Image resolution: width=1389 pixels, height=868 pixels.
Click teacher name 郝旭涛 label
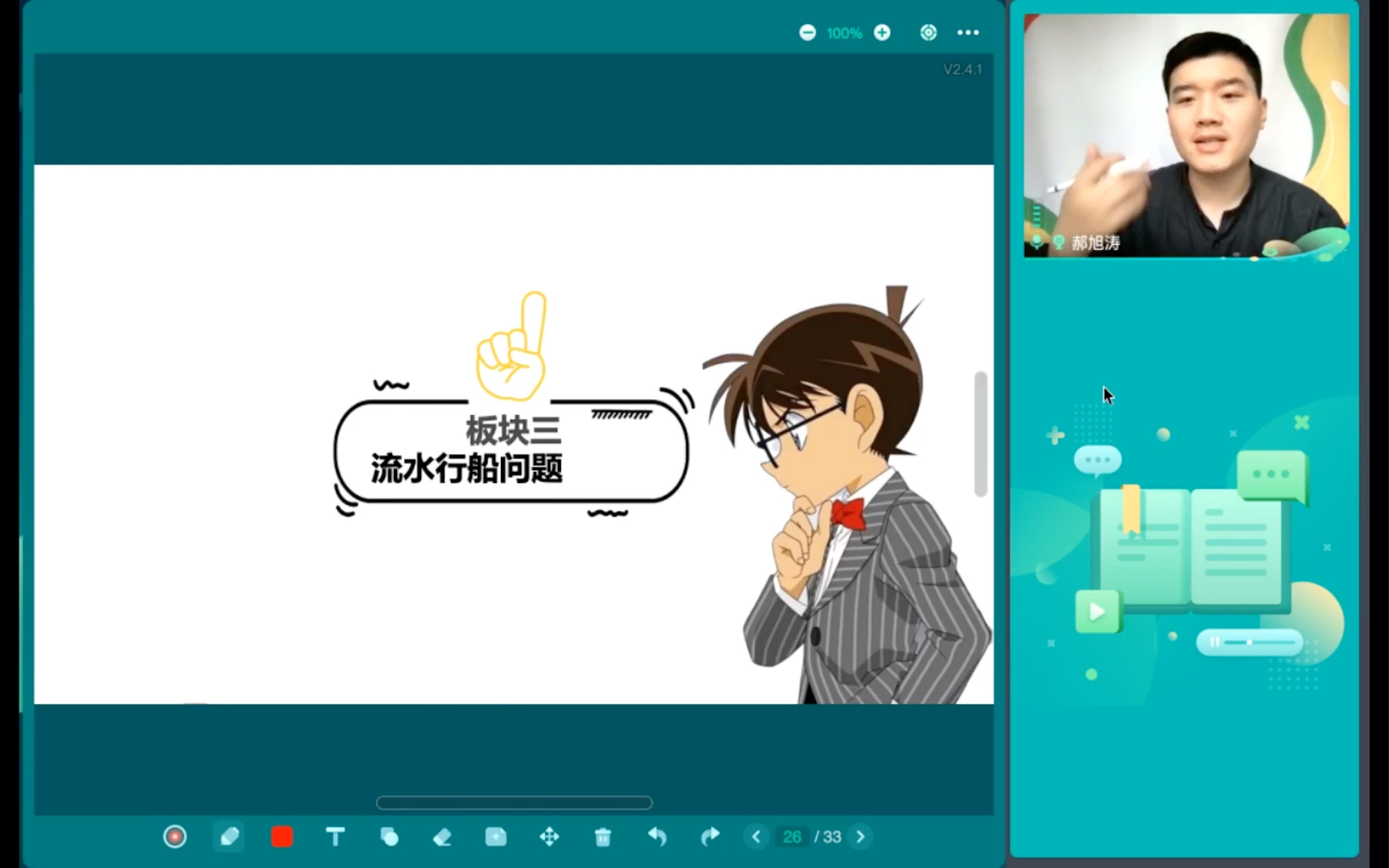pos(1096,243)
